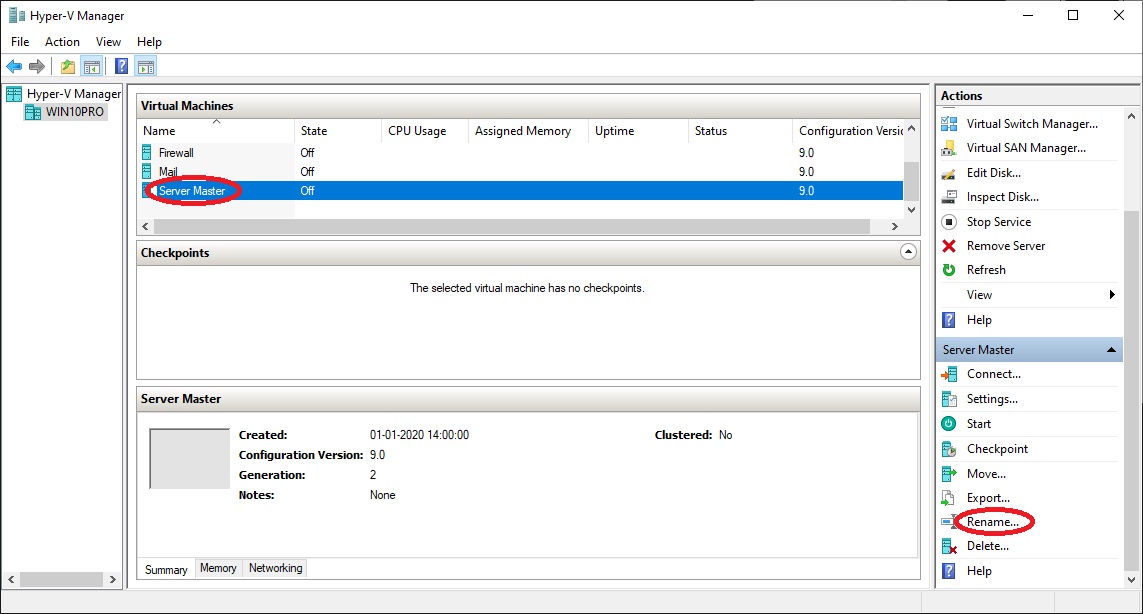Image resolution: width=1143 pixels, height=614 pixels.
Task: Click the Settings icon under Server Master
Action: click(x=949, y=399)
